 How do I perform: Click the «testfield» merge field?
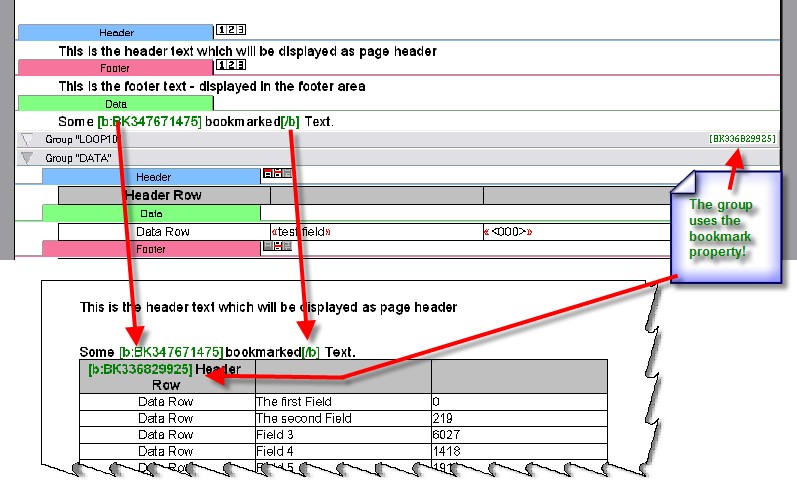tap(301, 232)
